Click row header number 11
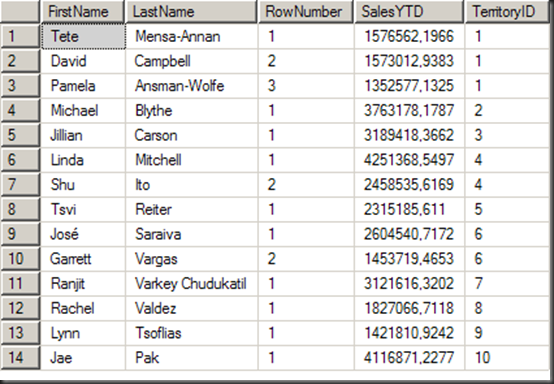This screenshot has height=384, width=554. click(20, 283)
